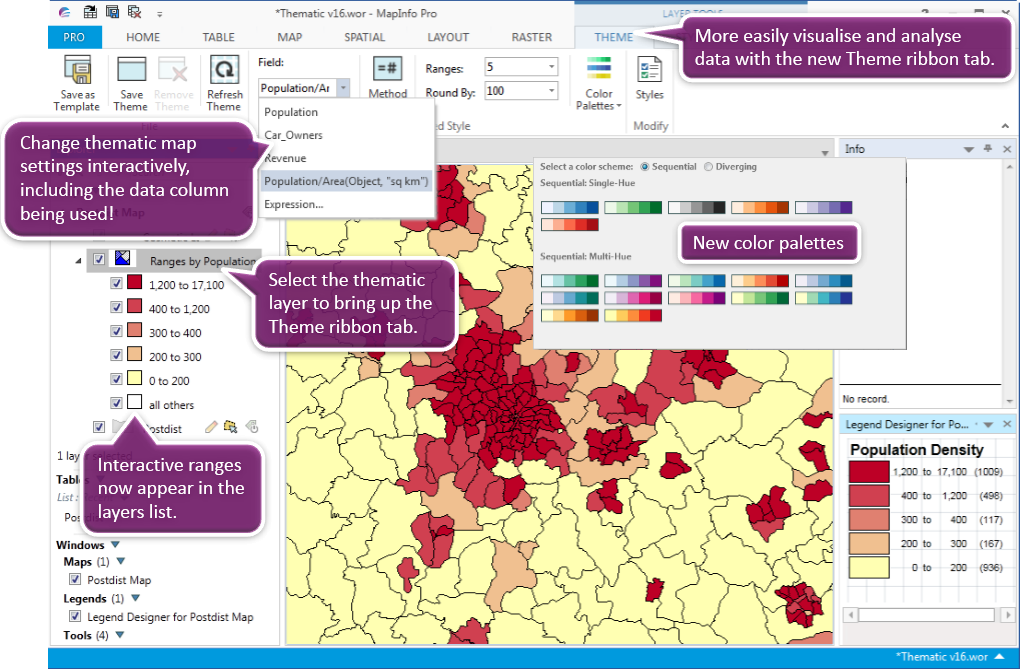The image size is (1020, 670).
Task: Open the Quick Access Toolbar customize arrow
Action: click(x=159, y=13)
